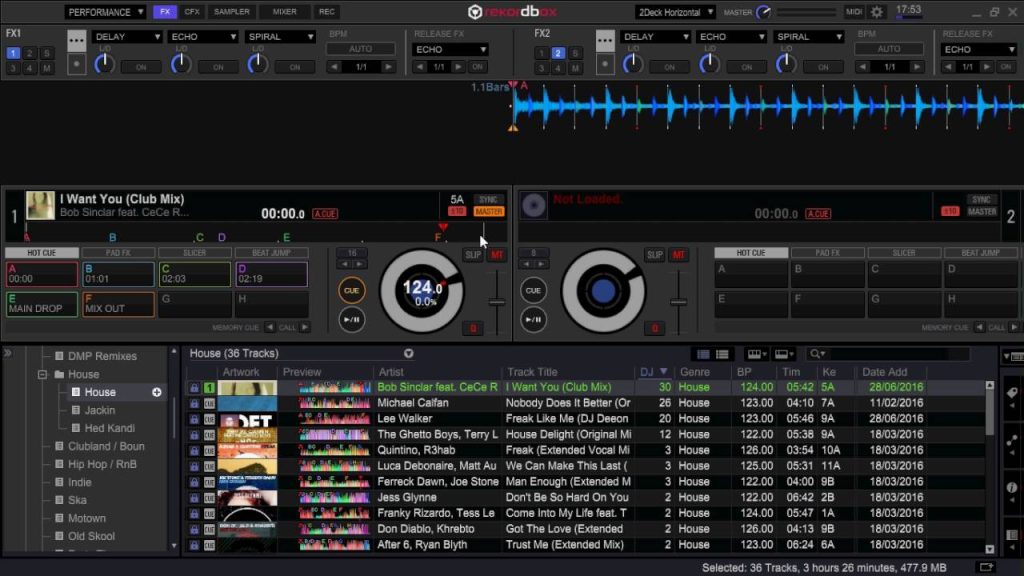The image size is (1024, 576).
Task: Toggle deck 1 SLIP button
Action: tap(473, 255)
